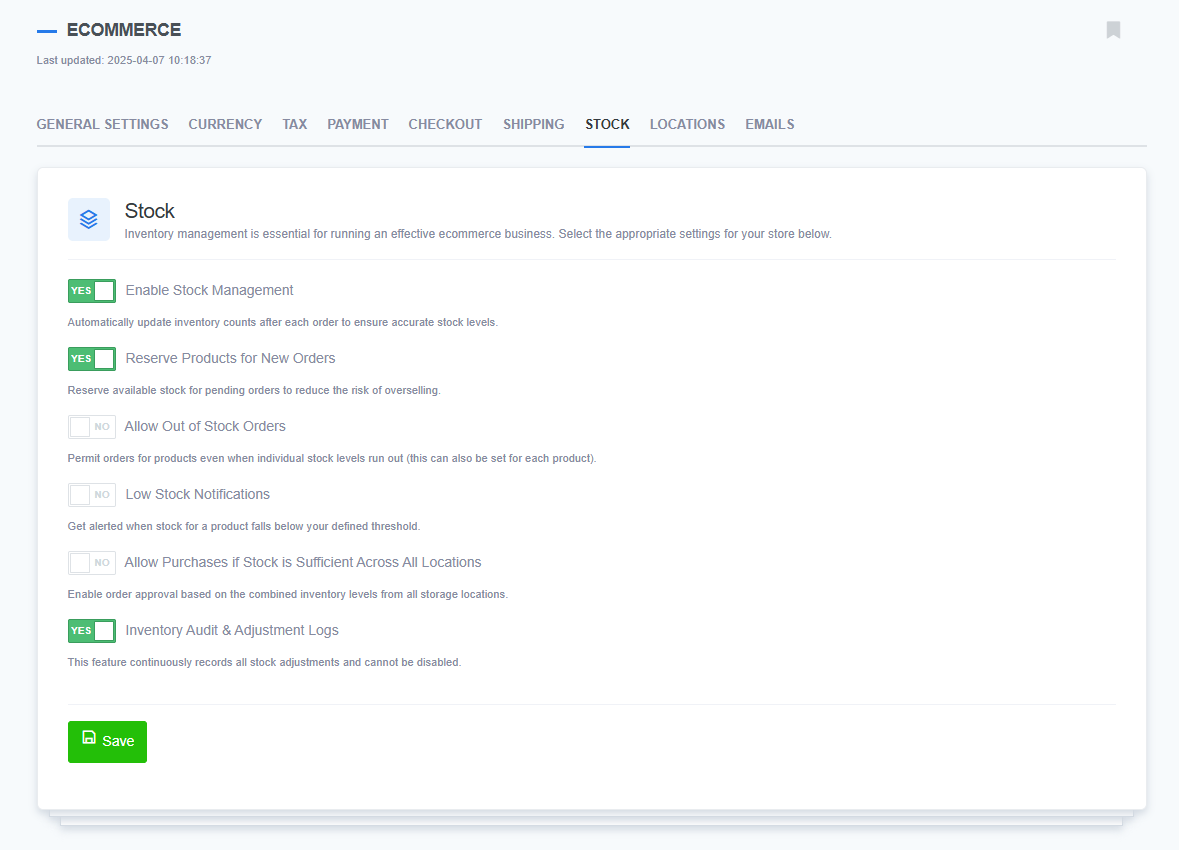Enable Low Stock Notifications toggle
This screenshot has height=850, width=1179.
92,495
